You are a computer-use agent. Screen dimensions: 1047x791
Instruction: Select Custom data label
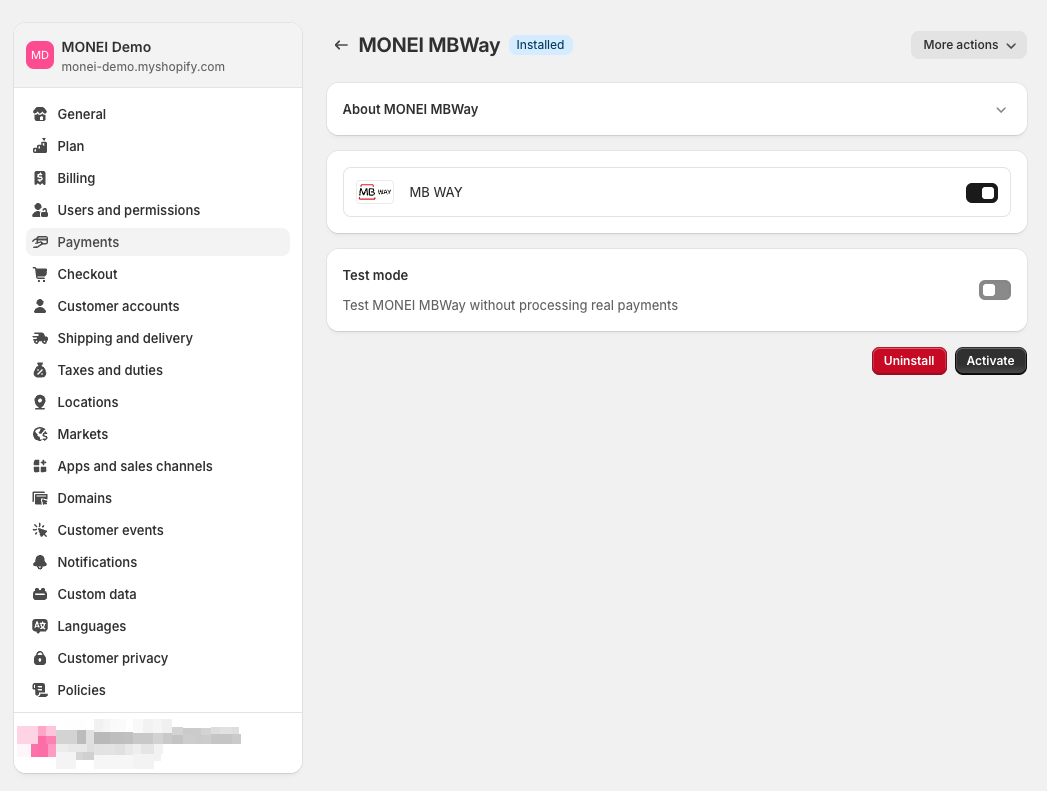point(97,595)
